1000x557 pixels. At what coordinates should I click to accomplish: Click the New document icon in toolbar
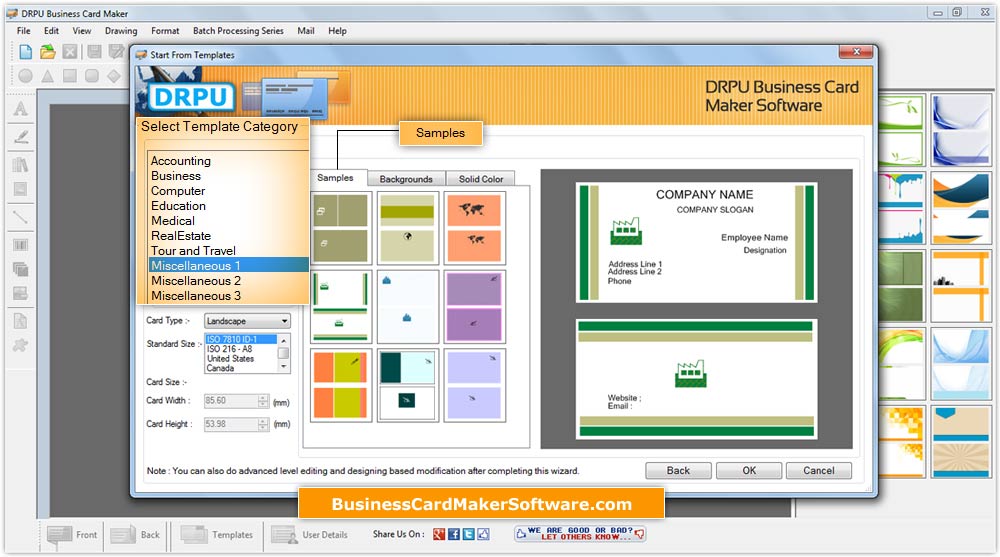click(26, 52)
